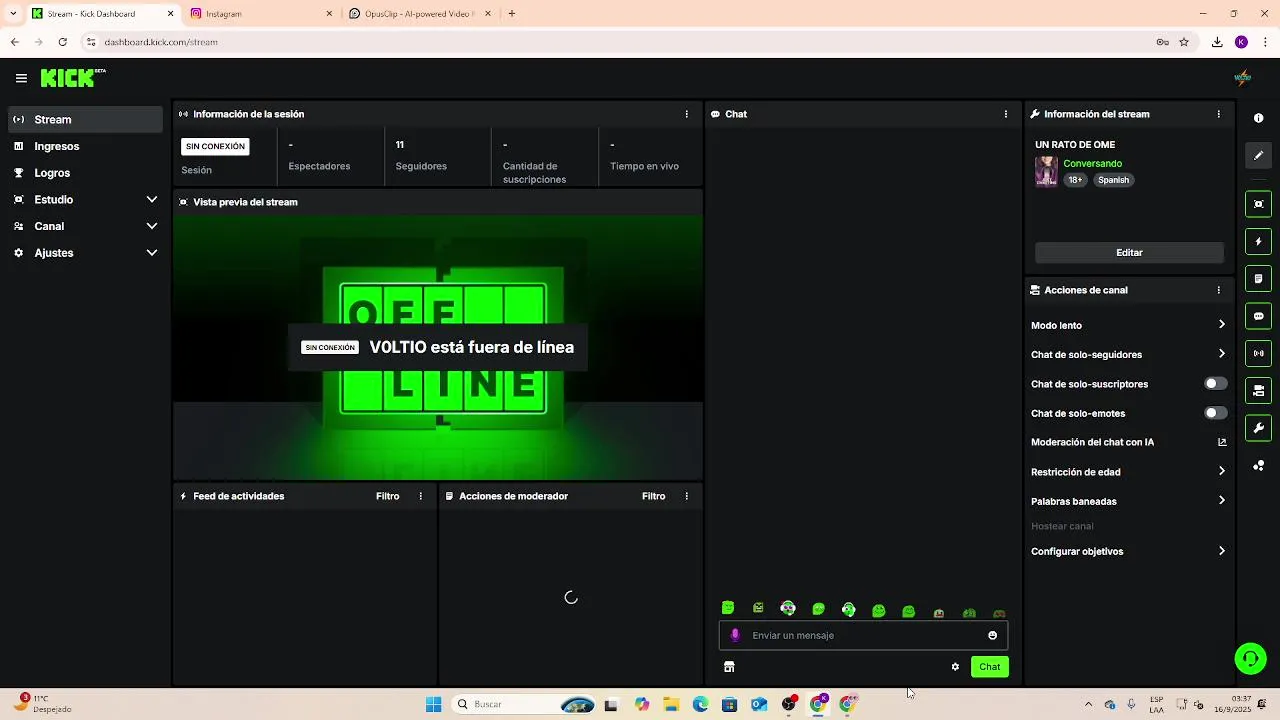Viewport: 1280px width, 720px height.
Task: Toggle the chat bubble widget icon in the right rail
Action: pyautogui.click(x=1258, y=316)
